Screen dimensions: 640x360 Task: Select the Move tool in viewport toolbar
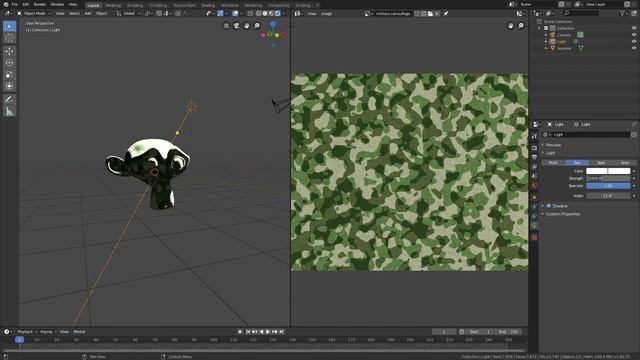point(9,51)
